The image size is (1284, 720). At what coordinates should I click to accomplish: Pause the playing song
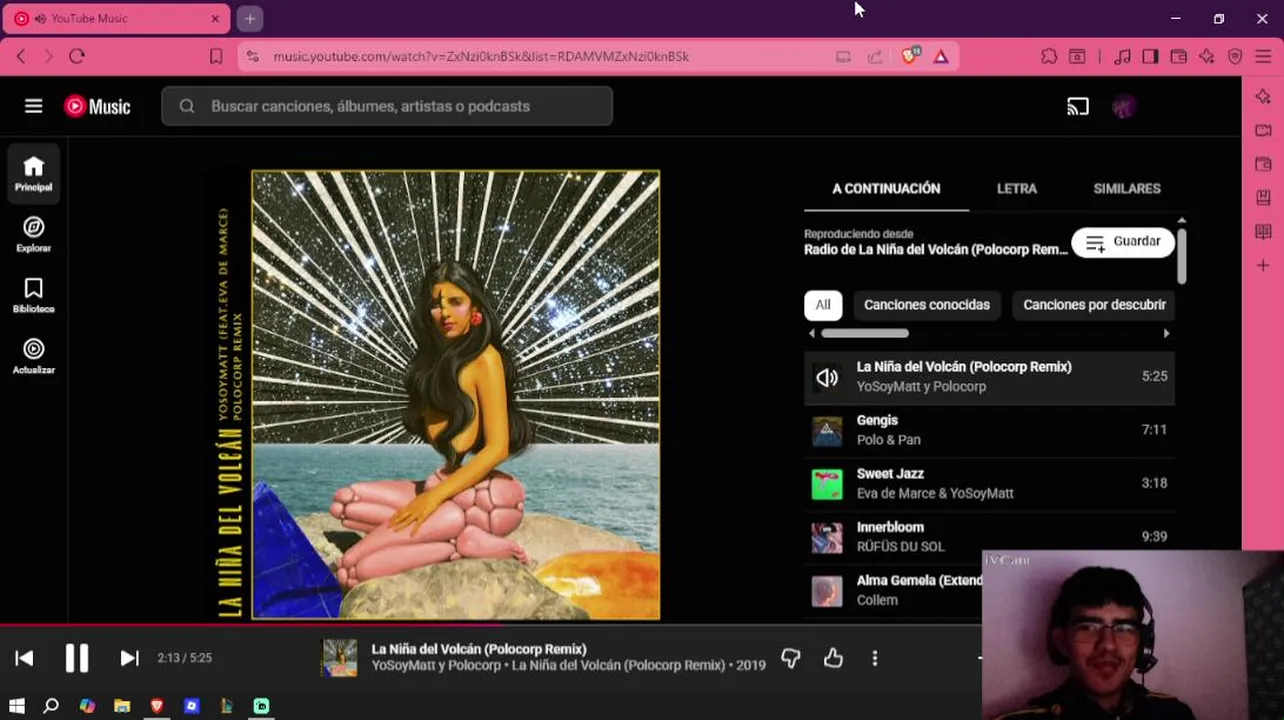pos(76,658)
